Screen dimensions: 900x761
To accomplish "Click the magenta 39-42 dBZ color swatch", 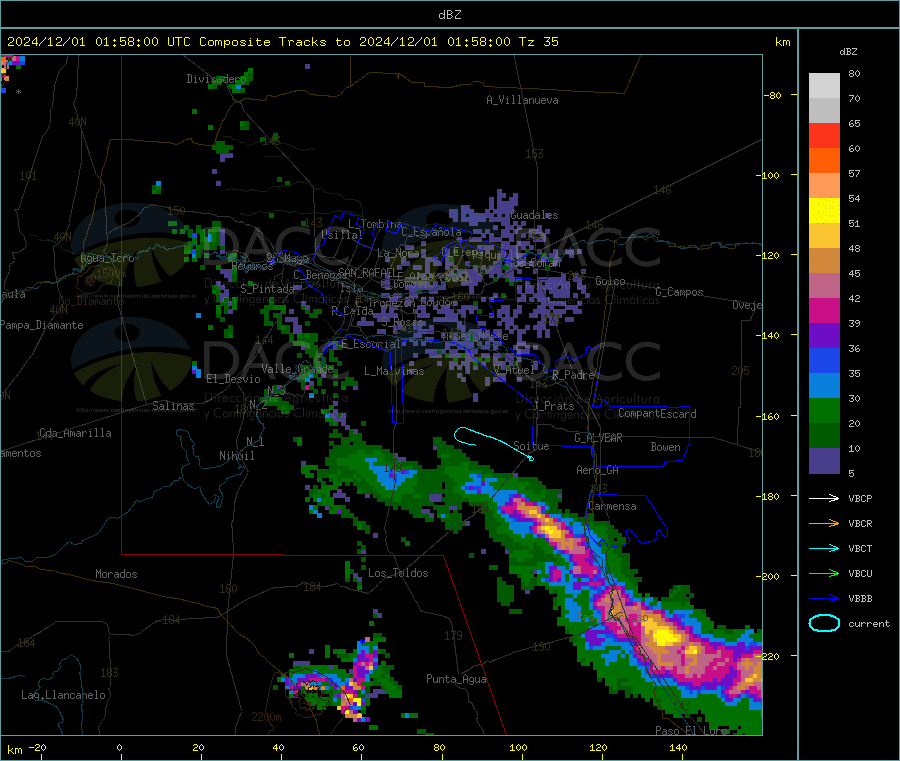I will tap(824, 310).
